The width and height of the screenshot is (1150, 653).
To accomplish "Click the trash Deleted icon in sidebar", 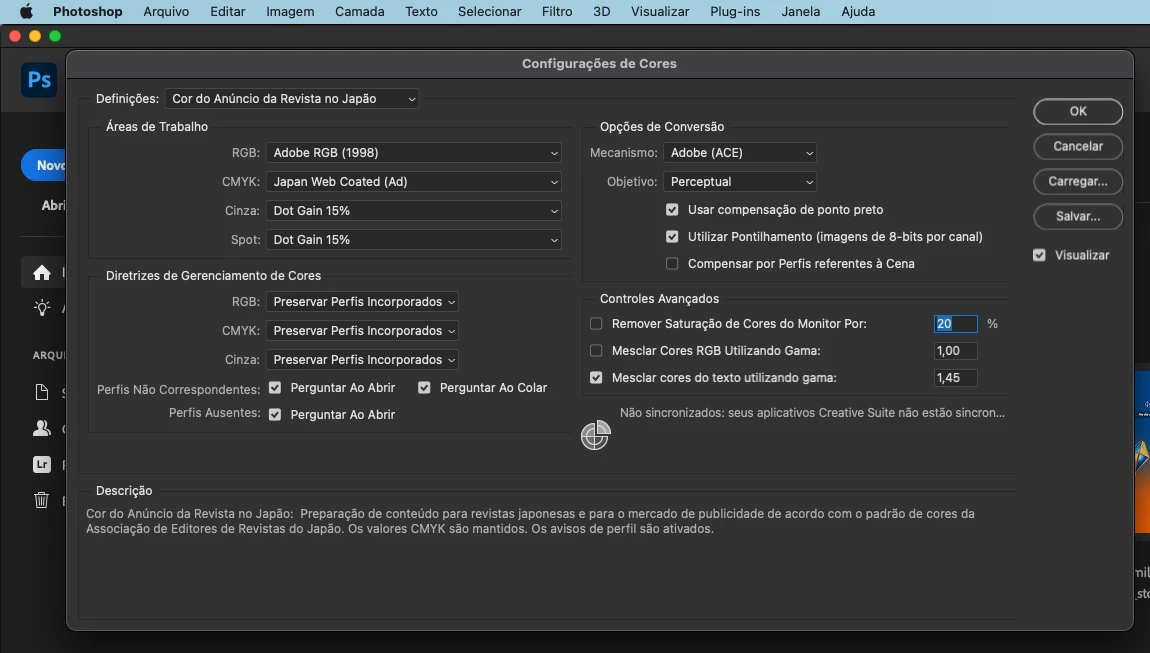I will 42,500.
